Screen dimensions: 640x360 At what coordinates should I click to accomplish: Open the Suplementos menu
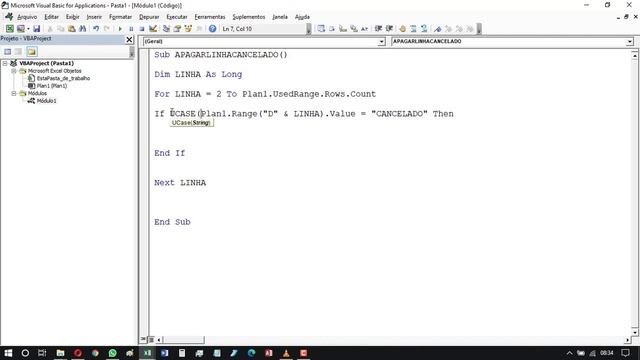click(x=249, y=17)
